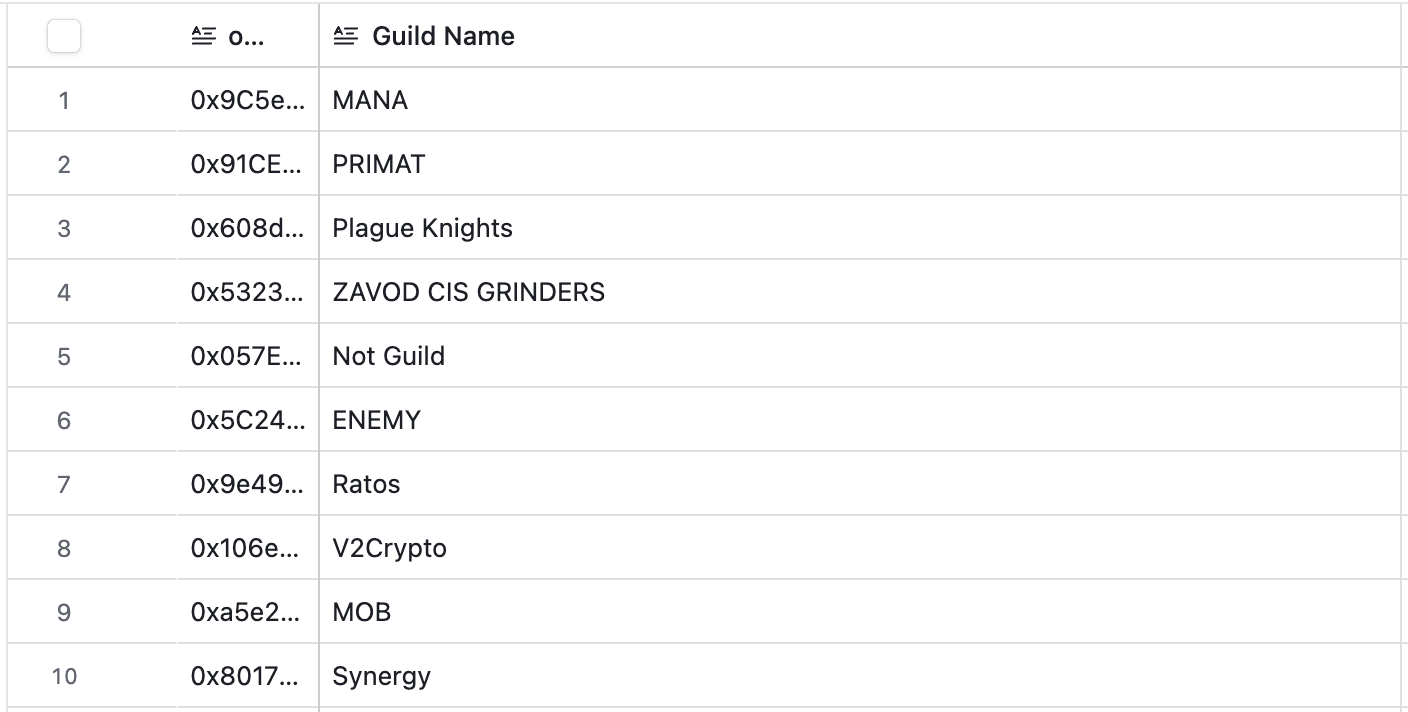Select row number 1

click(x=64, y=100)
